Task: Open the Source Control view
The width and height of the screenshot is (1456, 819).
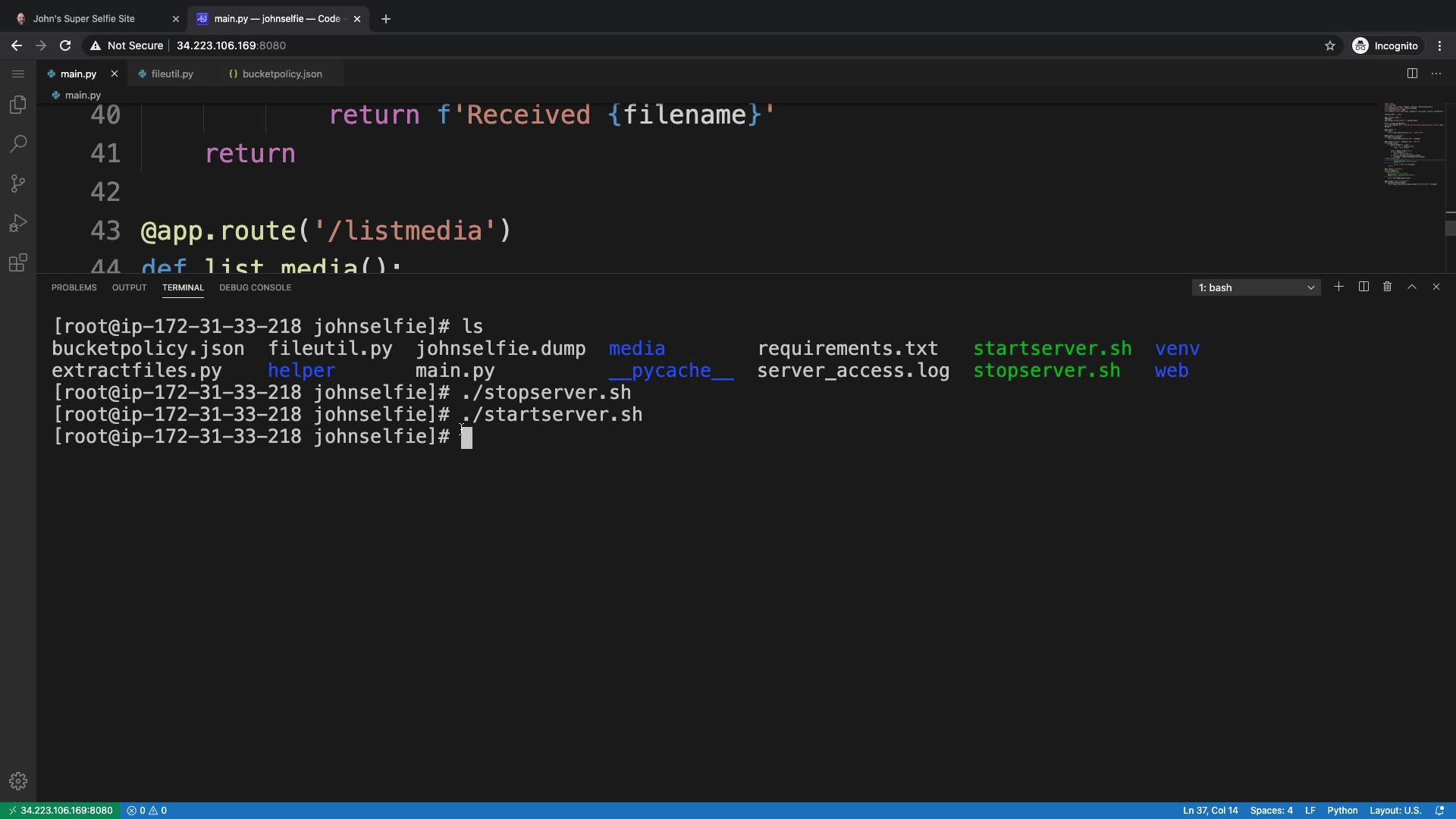Action: point(18,184)
